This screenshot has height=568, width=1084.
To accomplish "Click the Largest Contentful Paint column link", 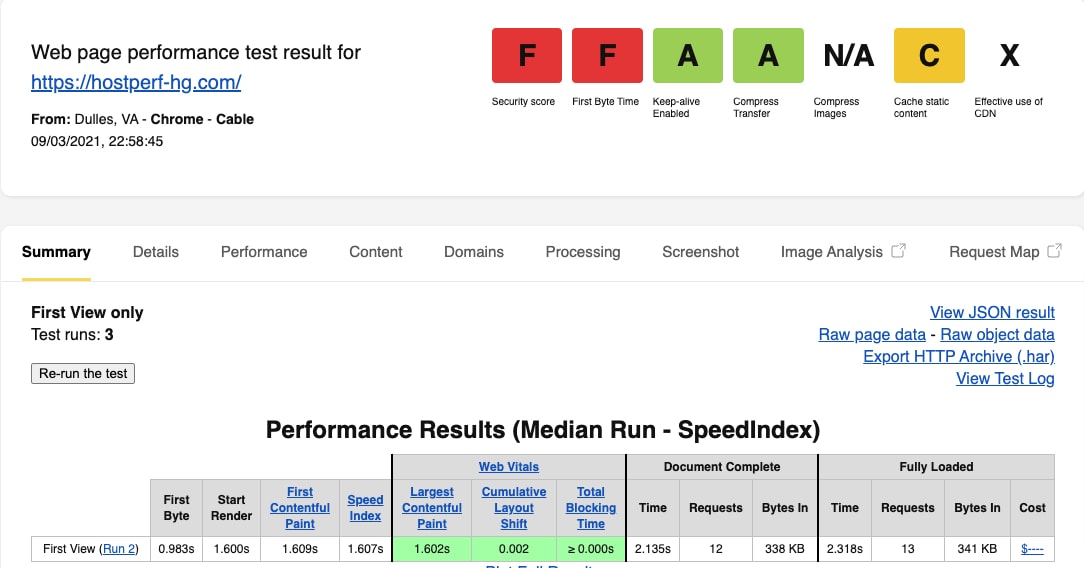I will click(431, 508).
